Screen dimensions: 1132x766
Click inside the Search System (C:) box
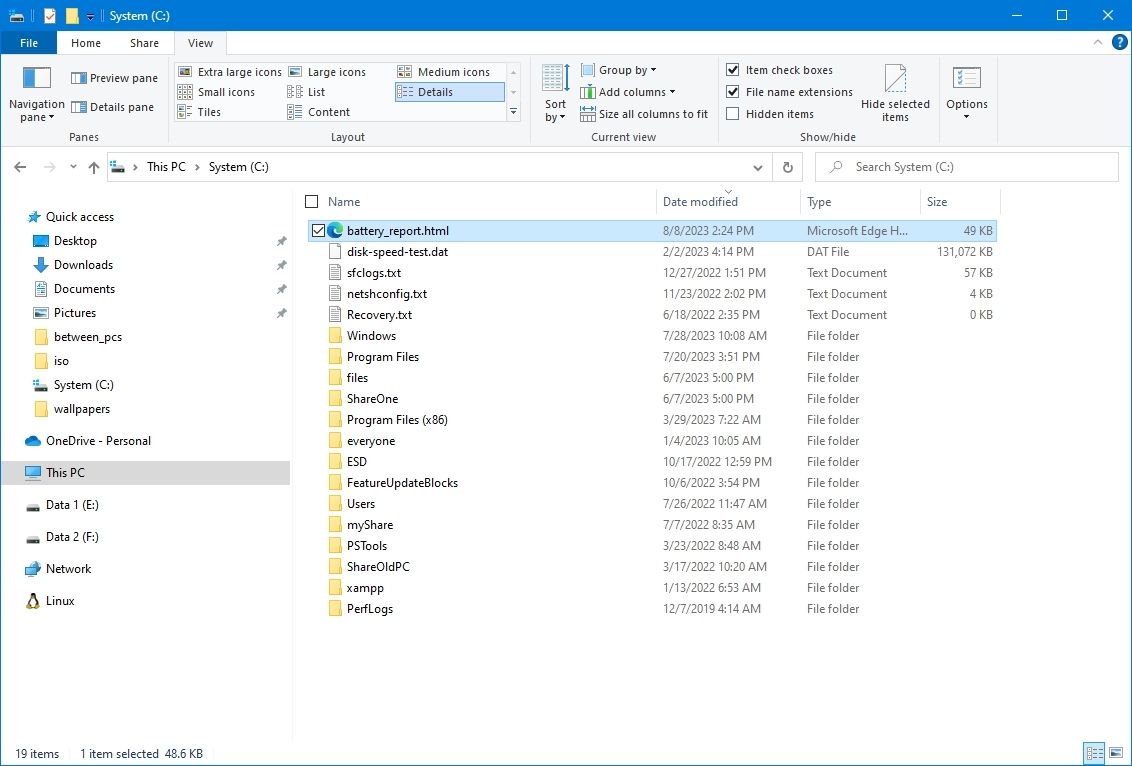click(965, 166)
